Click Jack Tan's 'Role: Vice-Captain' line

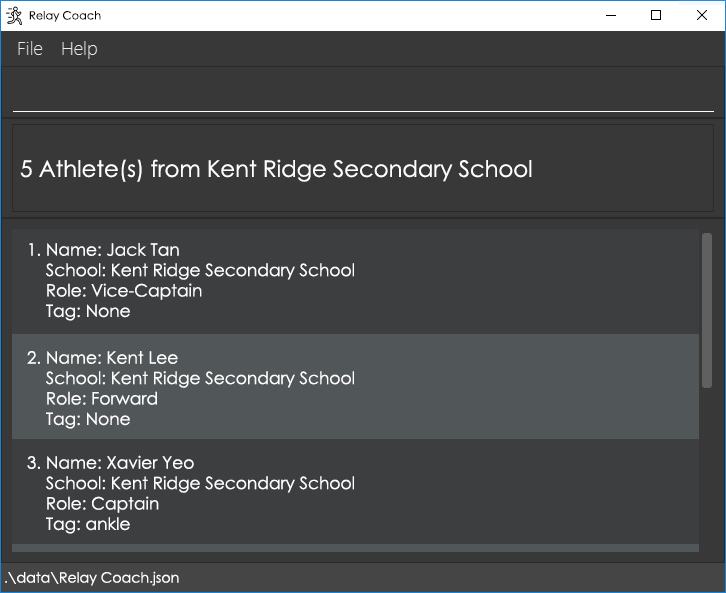coord(124,291)
